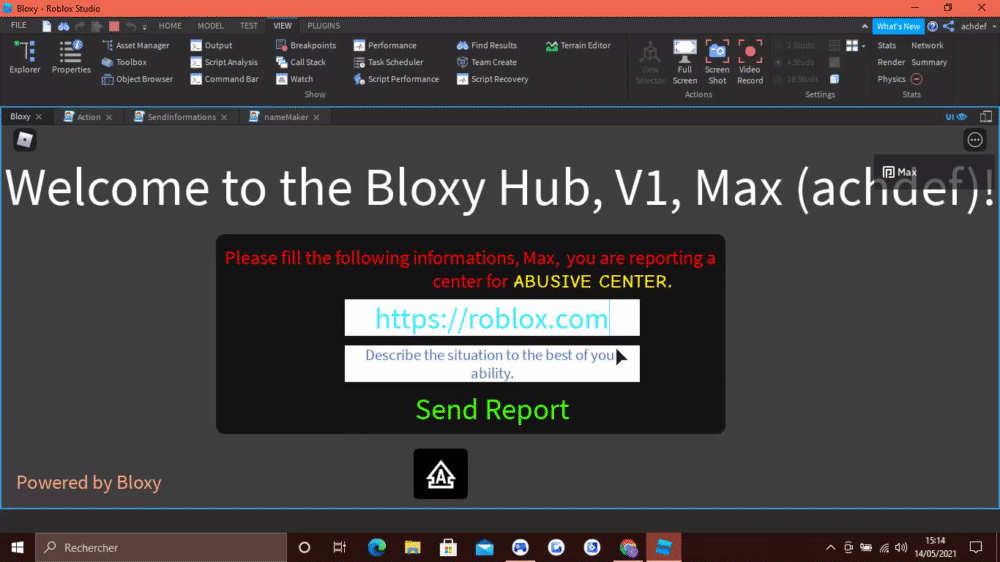This screenshot has height=562, width=1000.
Task: Show the Command Bar
Action: 224,79
